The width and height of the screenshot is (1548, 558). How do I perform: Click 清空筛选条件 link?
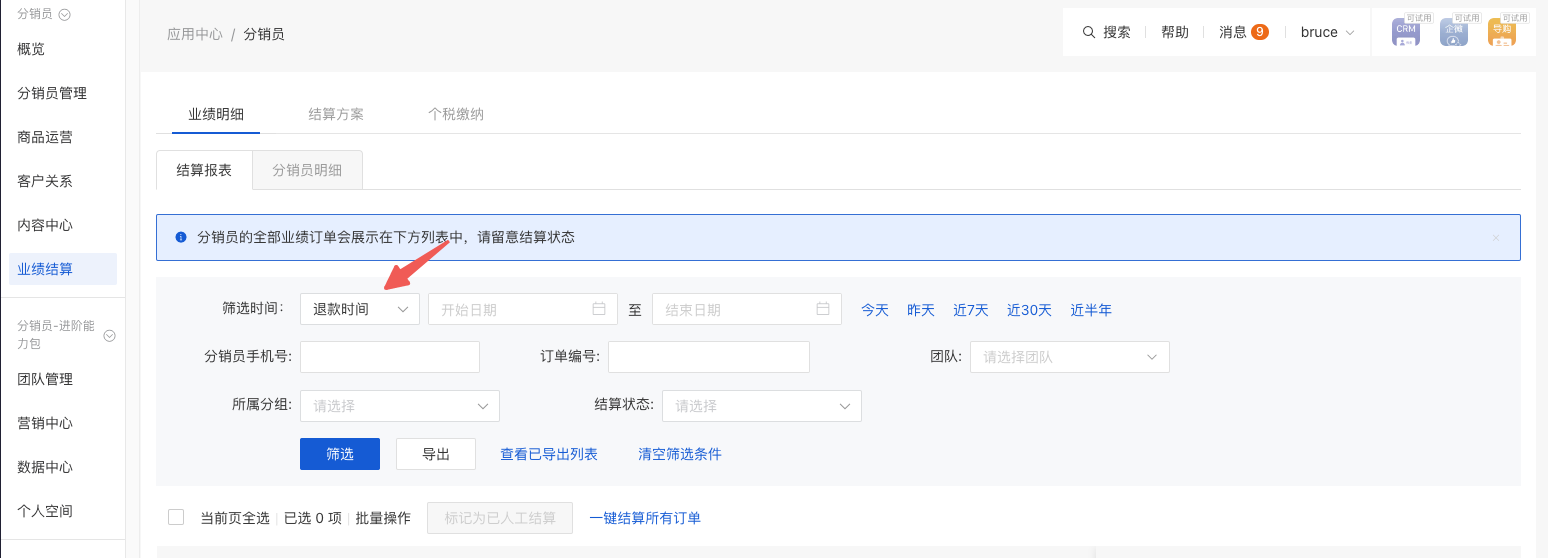point(680,454)
